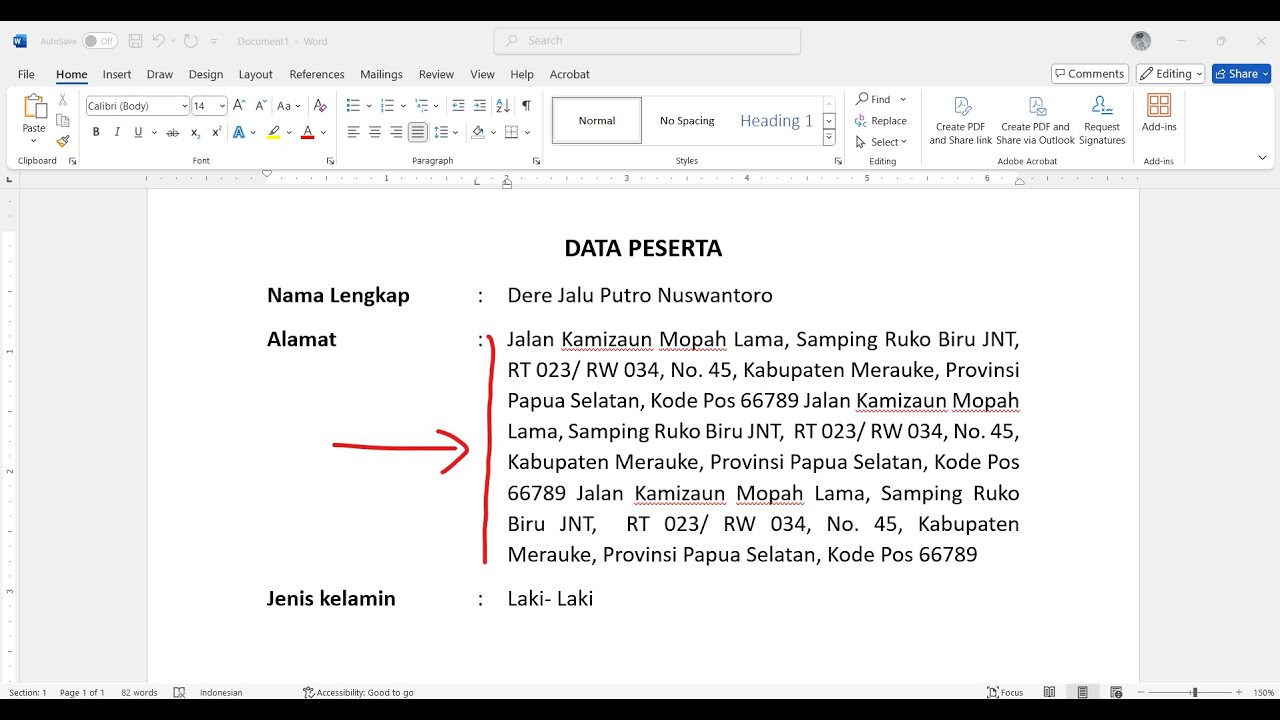Viewport: 1280px width, 720px height.
Task: Switch to the Layout tab
Action: [x=255, y=74]
